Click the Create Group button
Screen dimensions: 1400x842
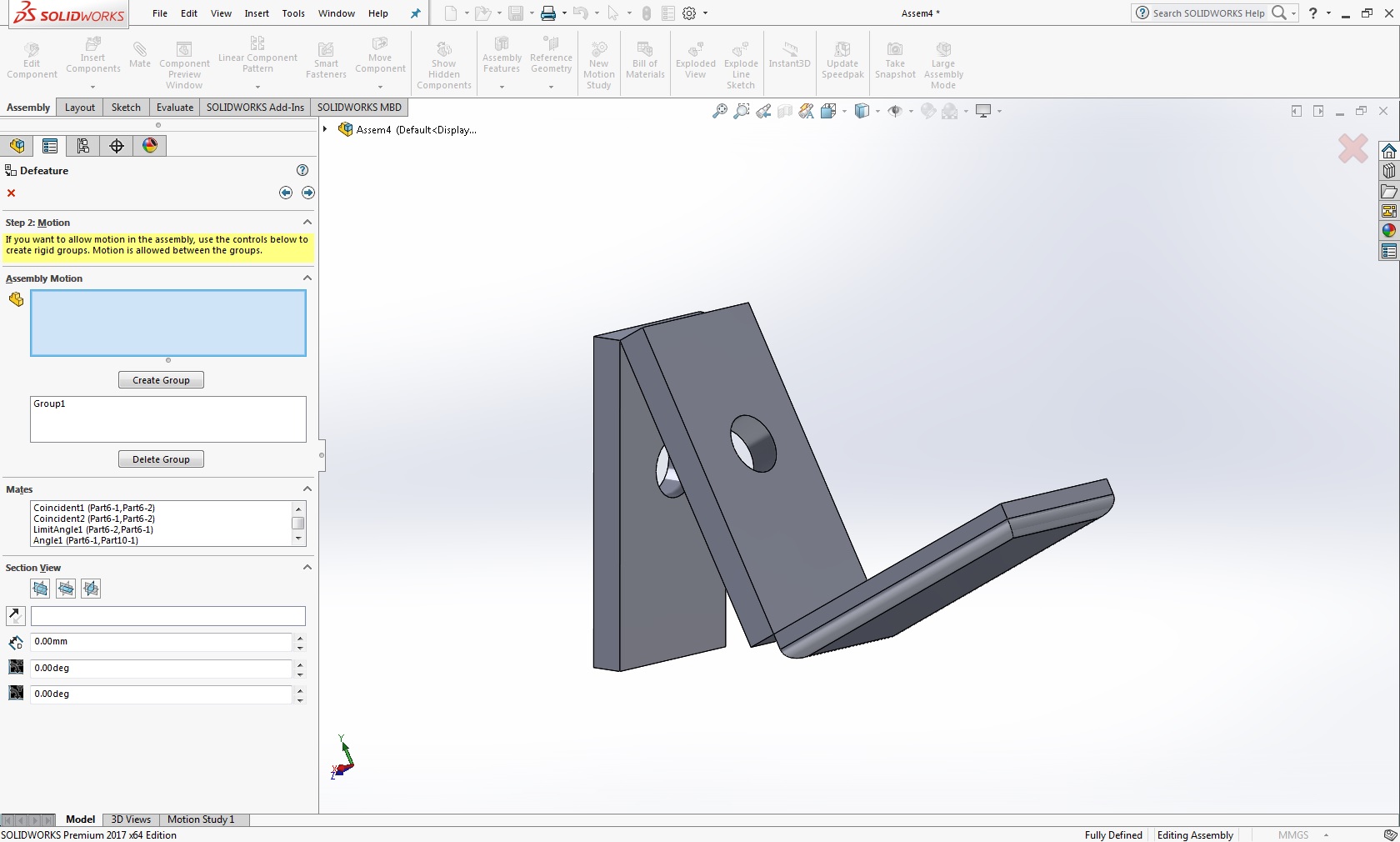[x=161, y=380]
